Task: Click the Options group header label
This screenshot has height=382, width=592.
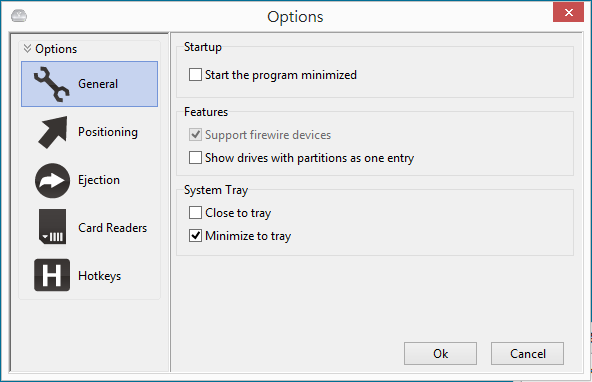Action: [56, 49]
